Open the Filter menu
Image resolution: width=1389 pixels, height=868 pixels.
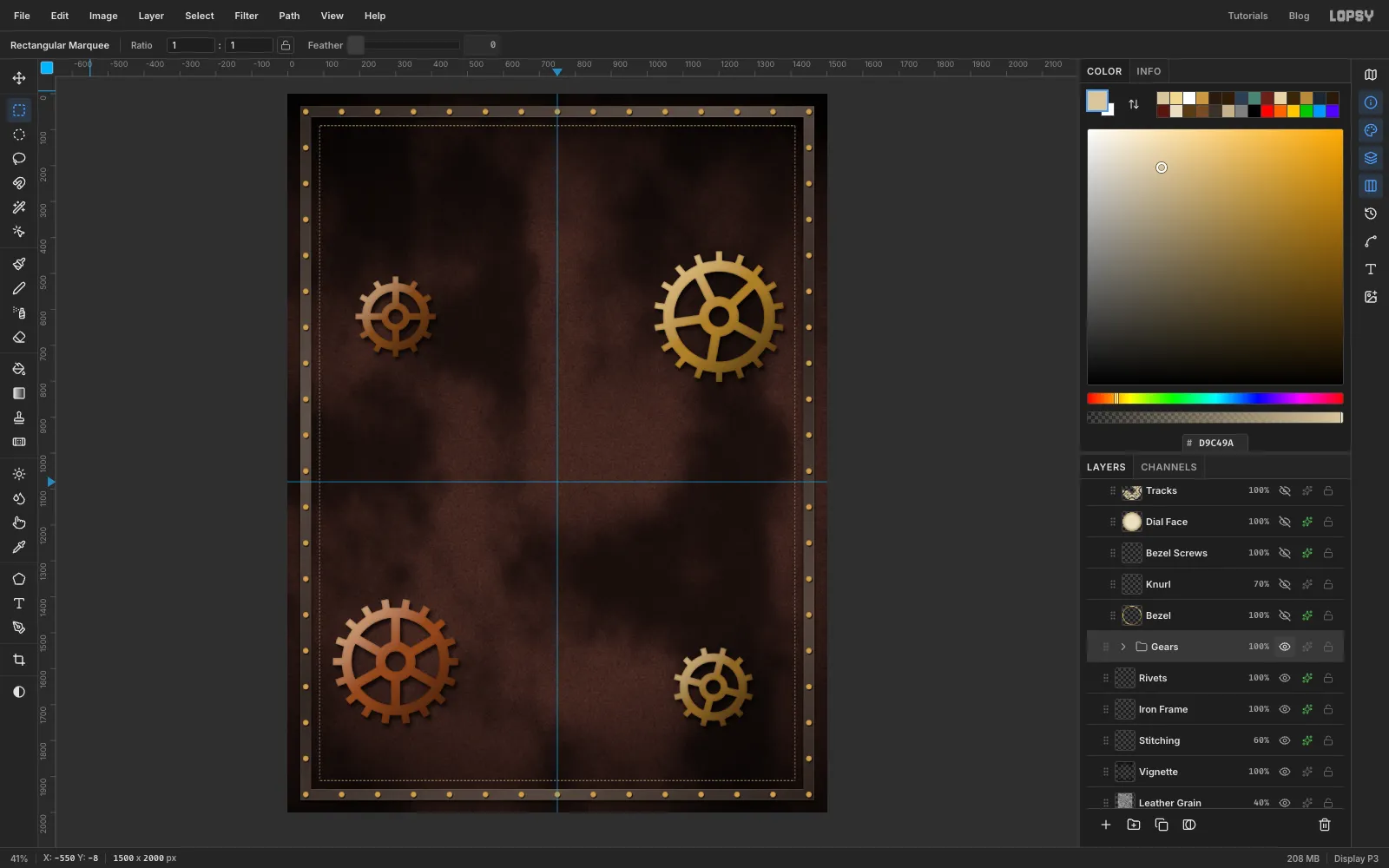247,16
